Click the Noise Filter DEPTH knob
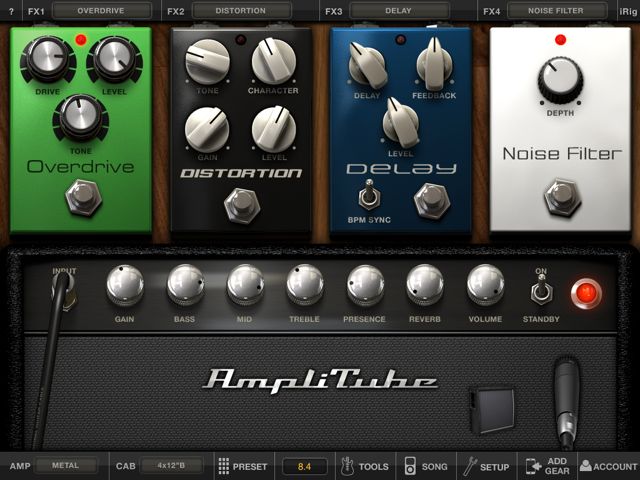This screenshot has height=480, width=640. coord(560,81)
